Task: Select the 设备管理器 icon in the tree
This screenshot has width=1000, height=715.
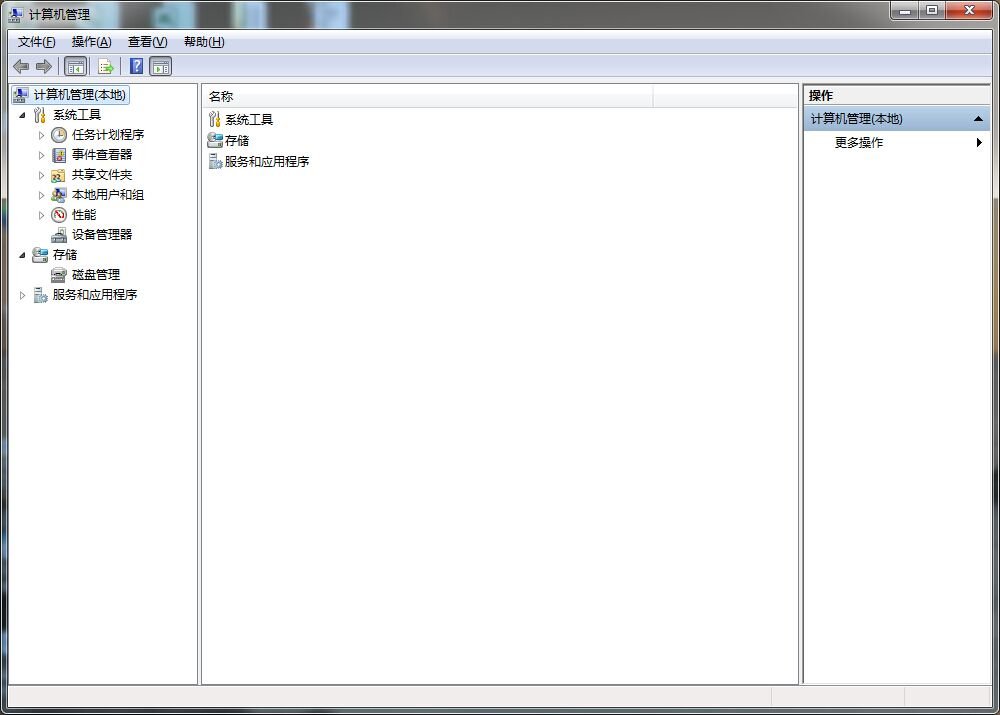Action: click(58, 234)
